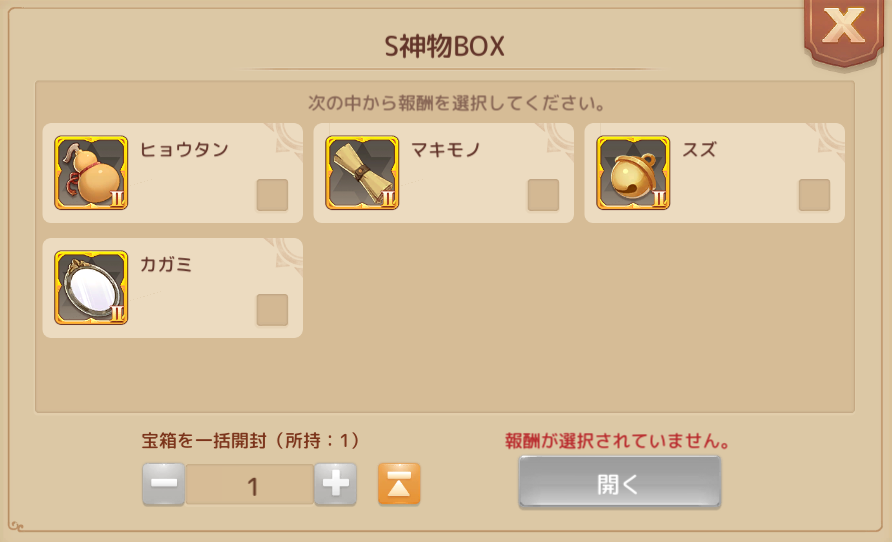Check the スズ reward checkbox

814,195
